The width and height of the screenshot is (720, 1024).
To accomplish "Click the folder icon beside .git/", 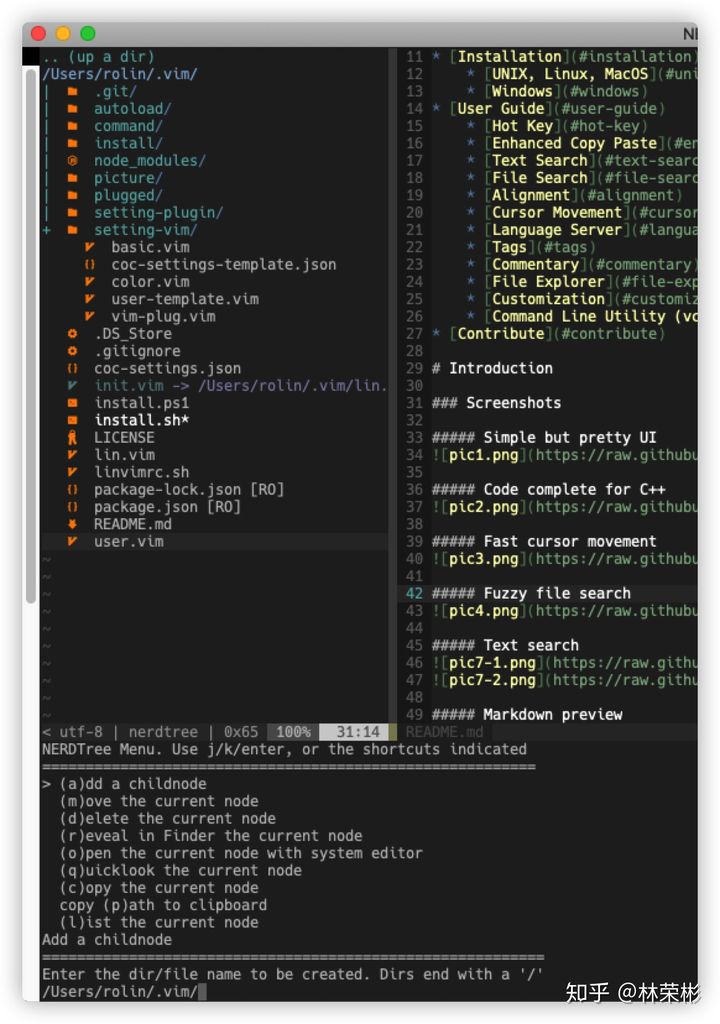I will click(x=72, y=92).
